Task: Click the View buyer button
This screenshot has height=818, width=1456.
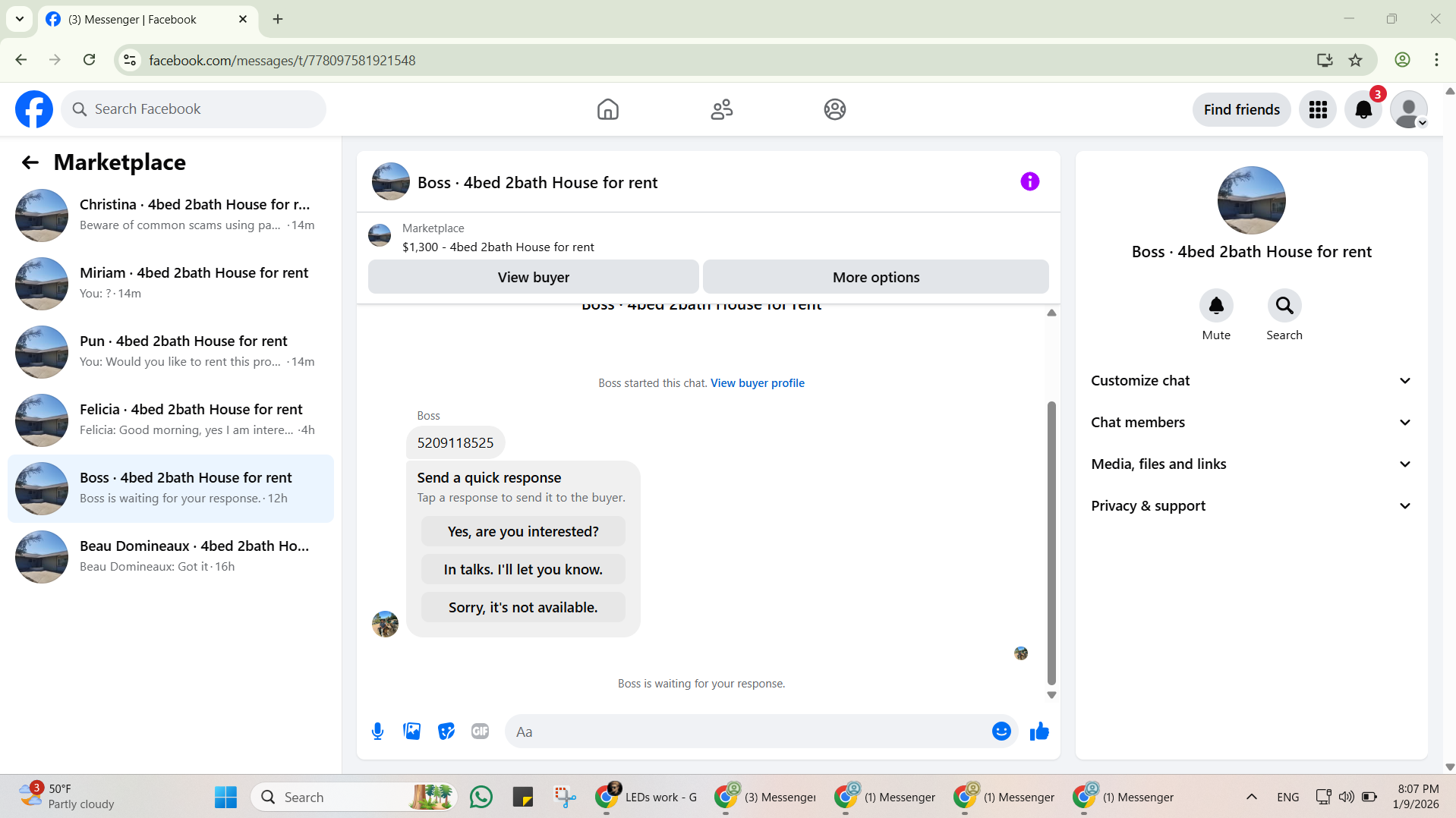Action: 533,277
